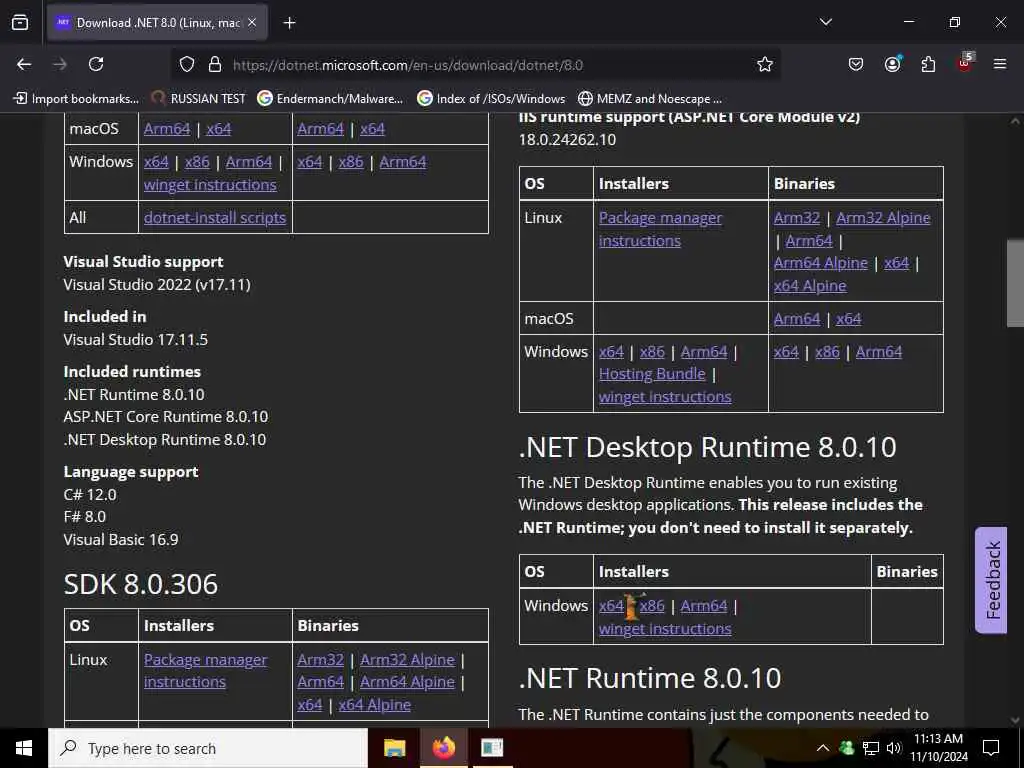1024x768 pixels.
Task: Click .NET Desktop Runtime 8.0.10 heading
Action: tap(707, 447)
